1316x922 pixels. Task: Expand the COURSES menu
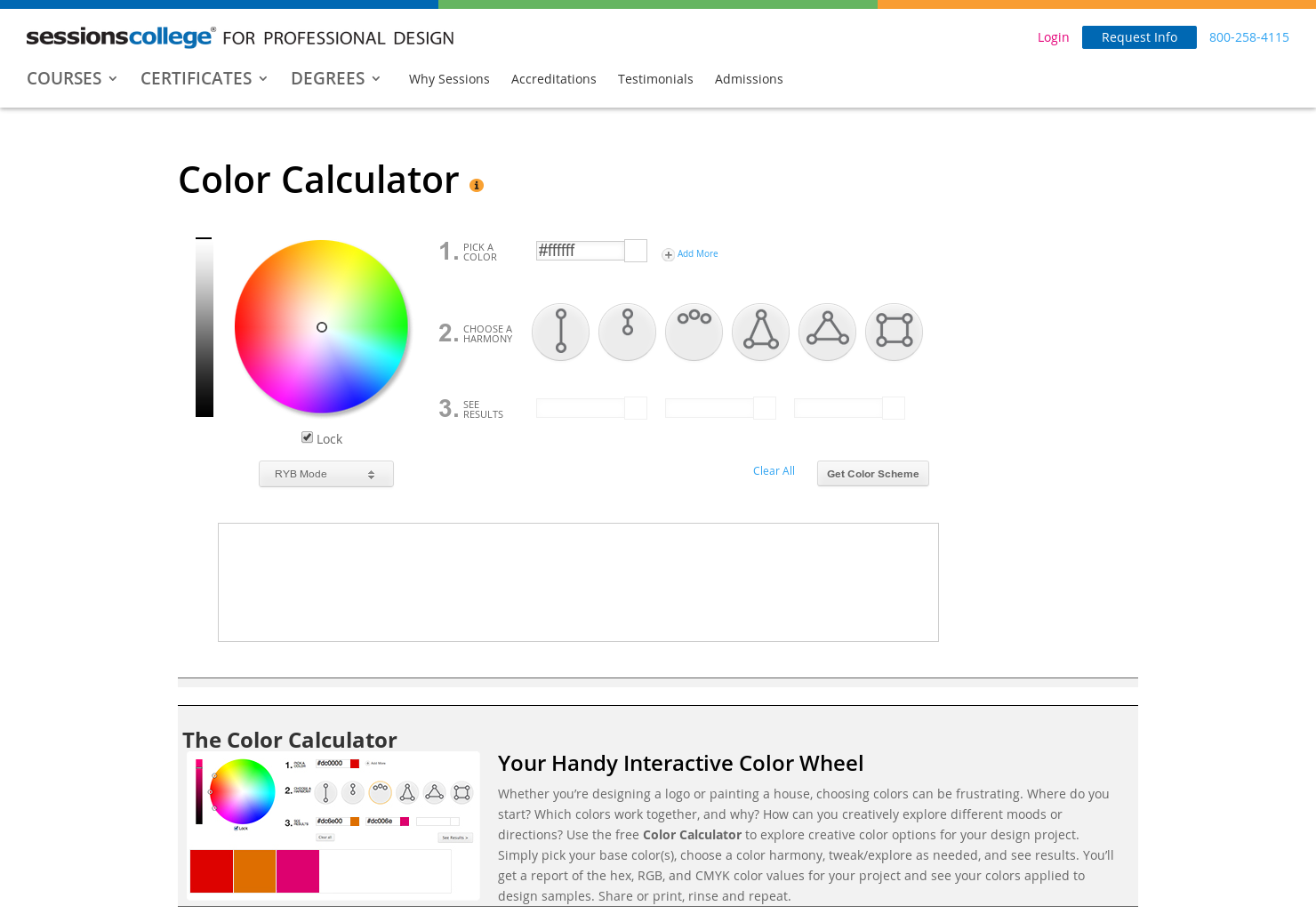click(71, 78)
